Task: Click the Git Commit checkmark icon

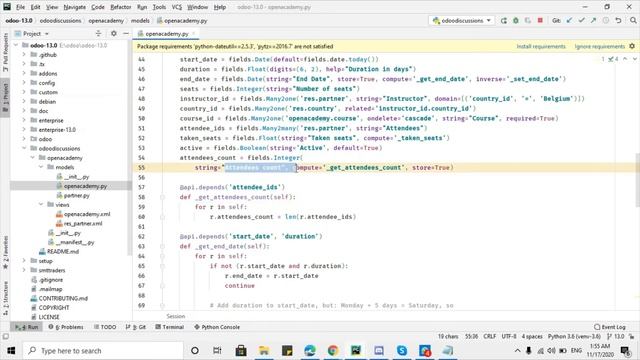Action: tap(581, 20)
